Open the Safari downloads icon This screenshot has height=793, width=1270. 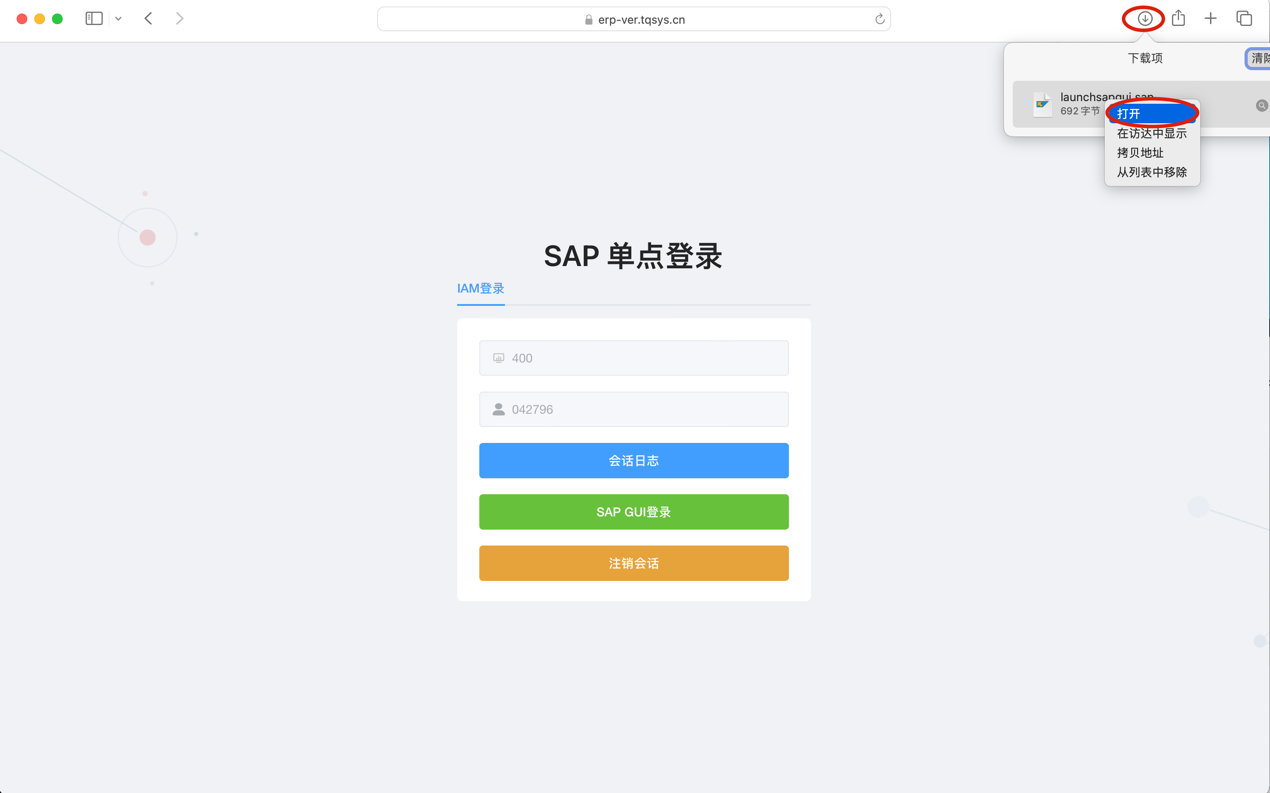pos(1145,18)
